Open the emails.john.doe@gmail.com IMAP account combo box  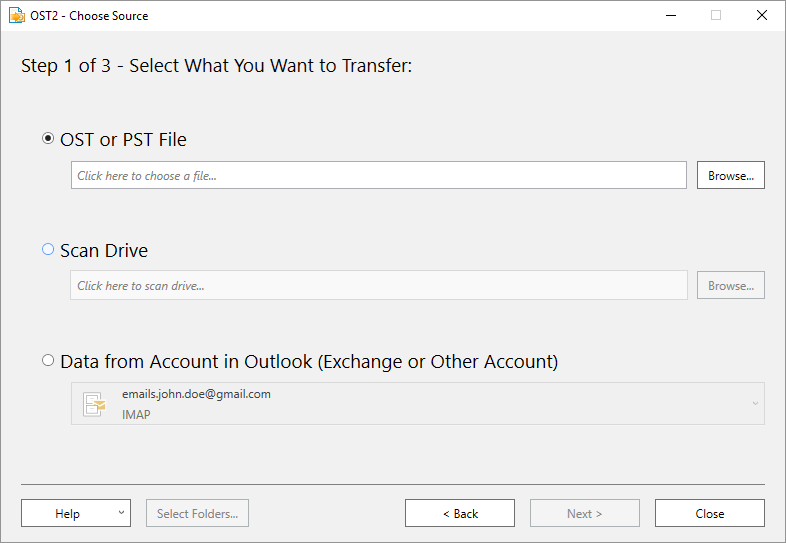pos(418,404)
